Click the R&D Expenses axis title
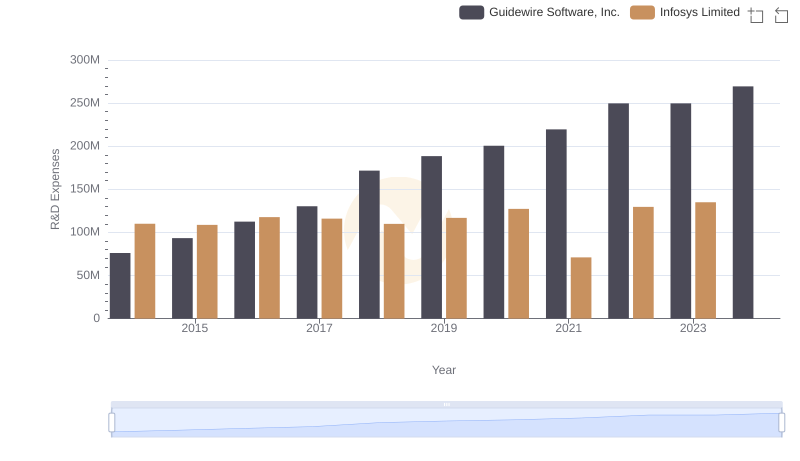 [x=55, y=189]
